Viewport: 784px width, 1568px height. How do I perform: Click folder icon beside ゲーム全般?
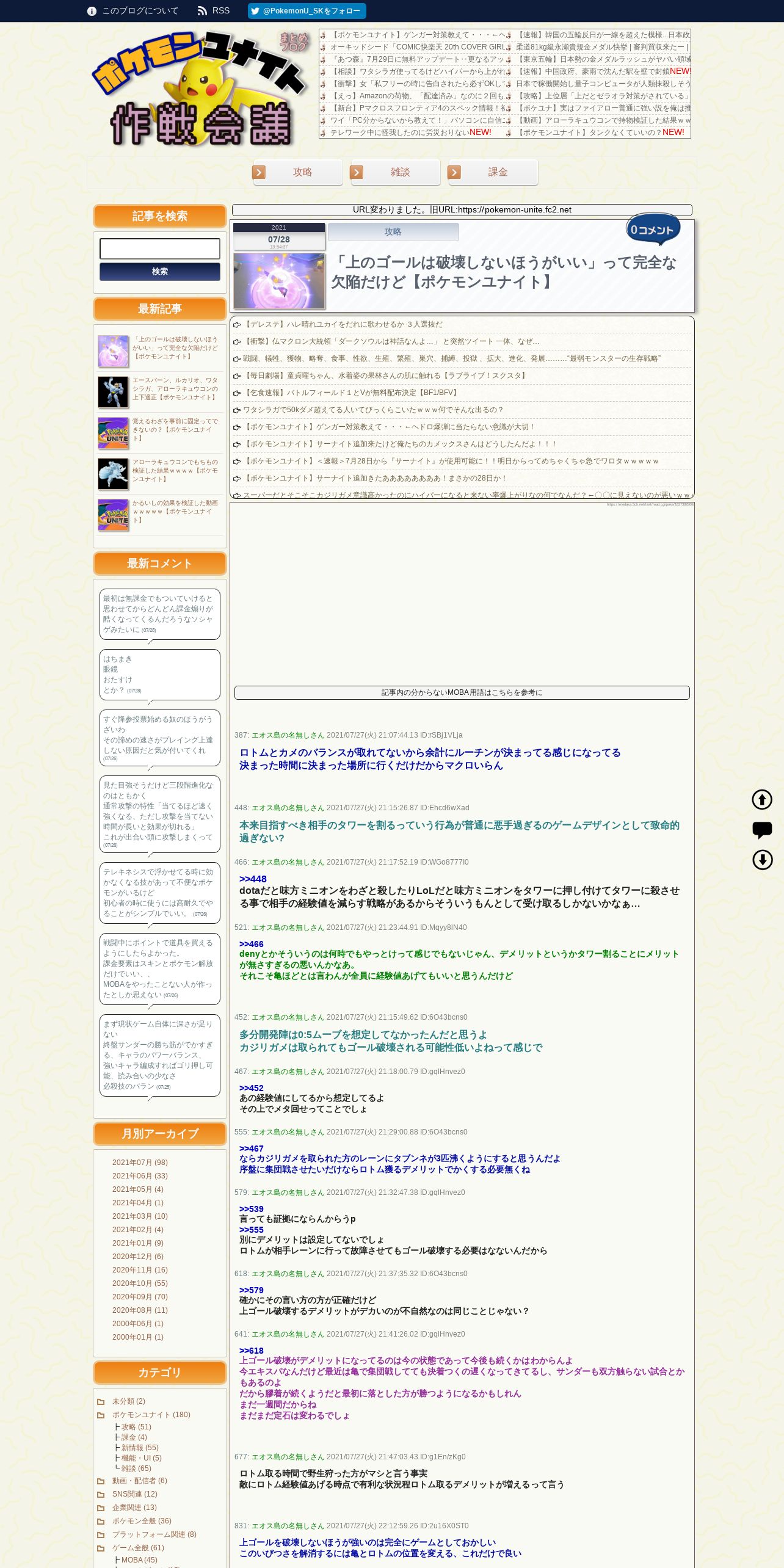[101, 1548]
